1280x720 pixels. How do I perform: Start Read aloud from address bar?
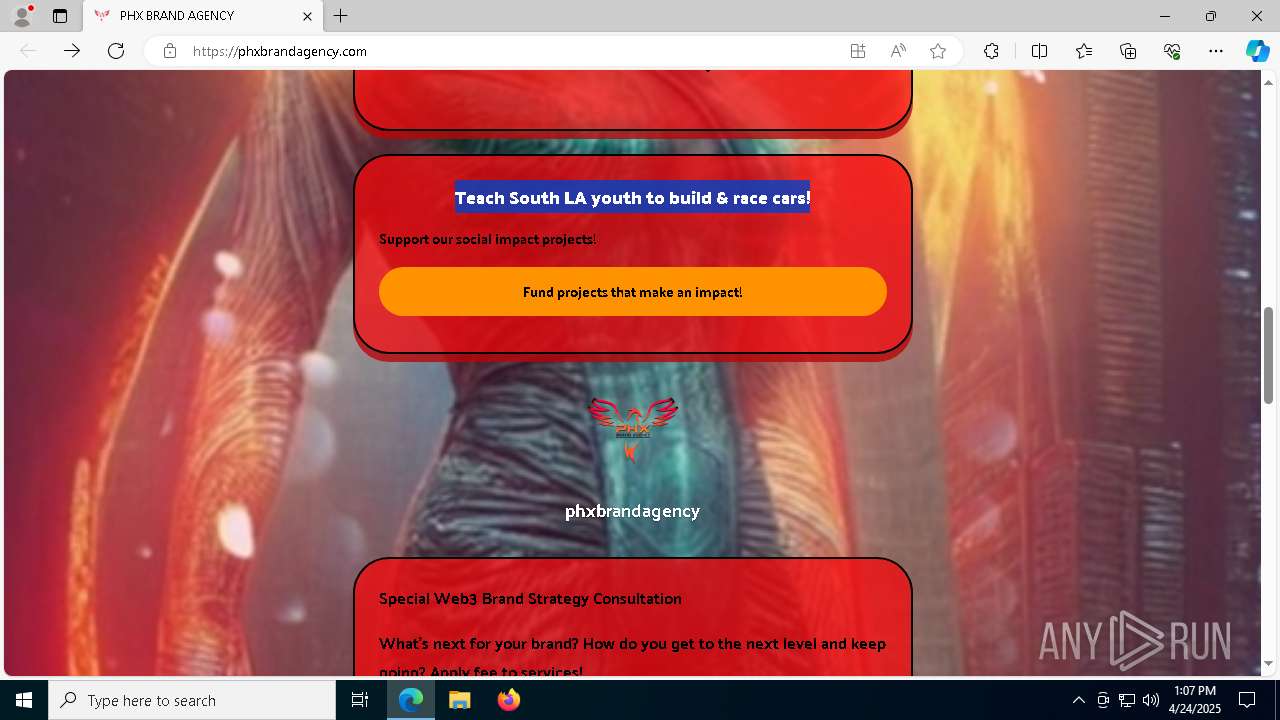[898, 51]
